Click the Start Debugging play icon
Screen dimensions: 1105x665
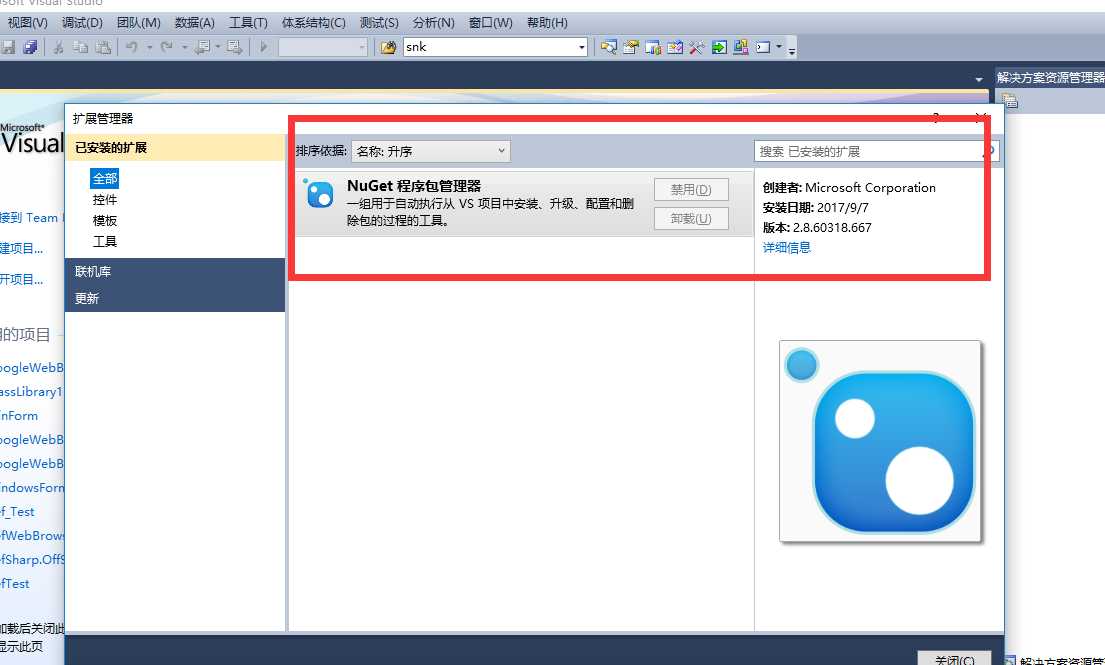[264, 47]
